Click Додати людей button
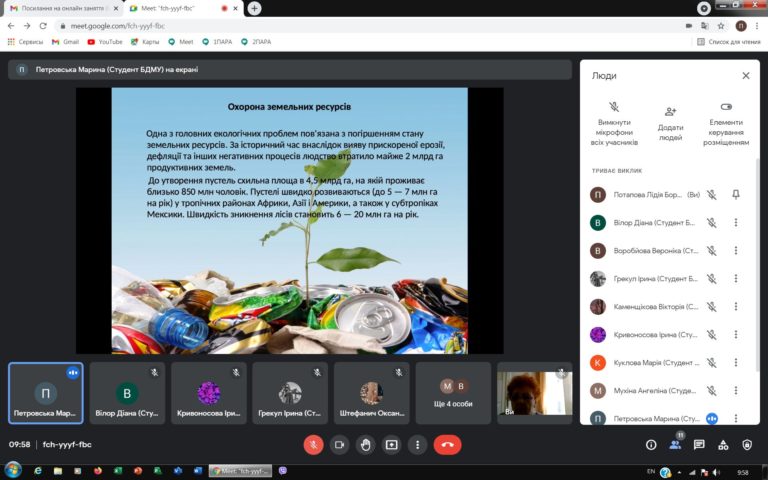 [x=670, y=124]
